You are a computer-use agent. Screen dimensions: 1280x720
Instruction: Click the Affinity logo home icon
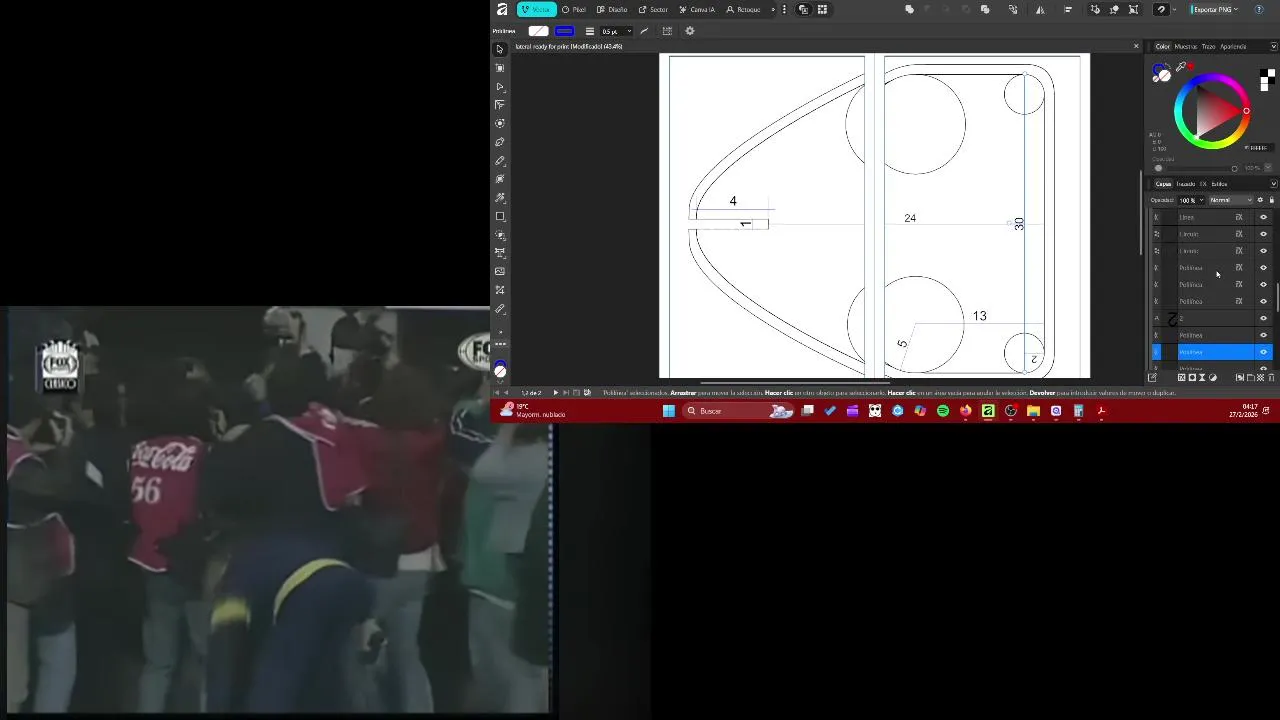[502, 9]
